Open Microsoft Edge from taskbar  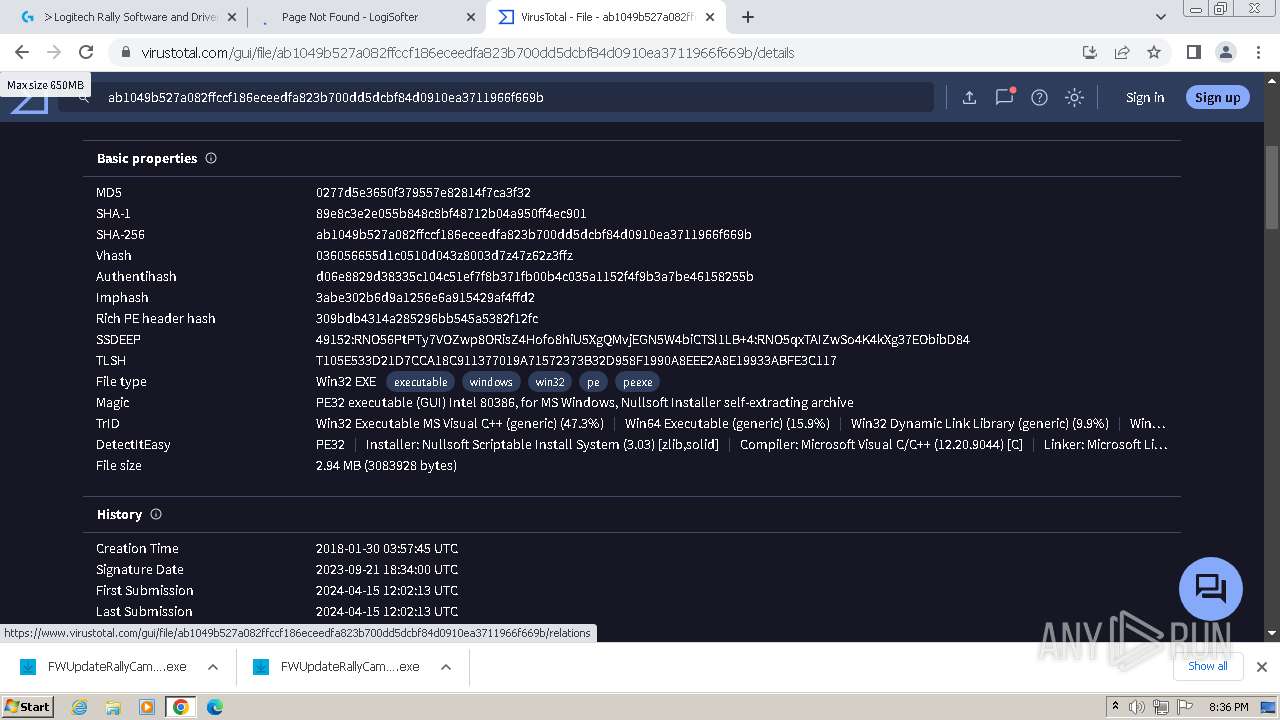tap(215, 707)
